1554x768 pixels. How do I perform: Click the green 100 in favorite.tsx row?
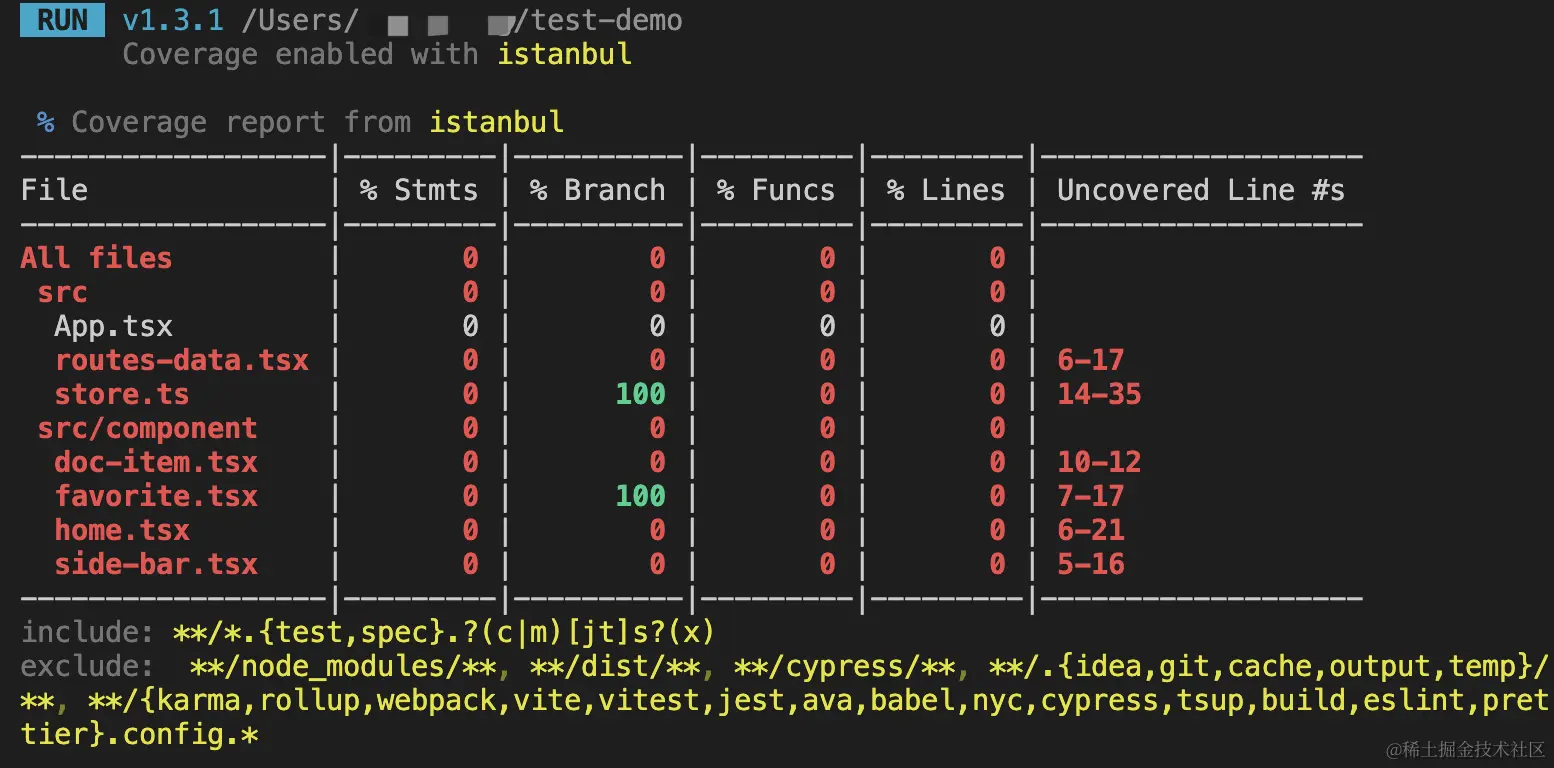(x=640, y=496)
